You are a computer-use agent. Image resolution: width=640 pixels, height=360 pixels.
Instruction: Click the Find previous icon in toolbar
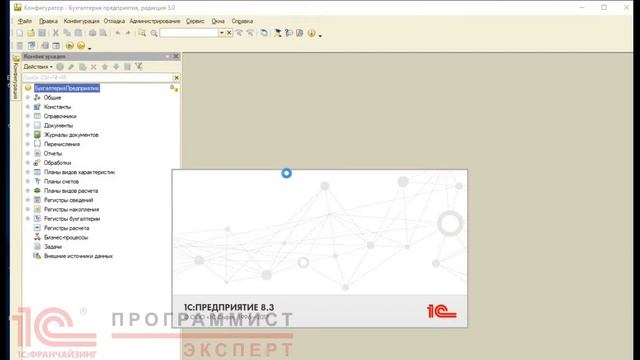pos(250,33)
